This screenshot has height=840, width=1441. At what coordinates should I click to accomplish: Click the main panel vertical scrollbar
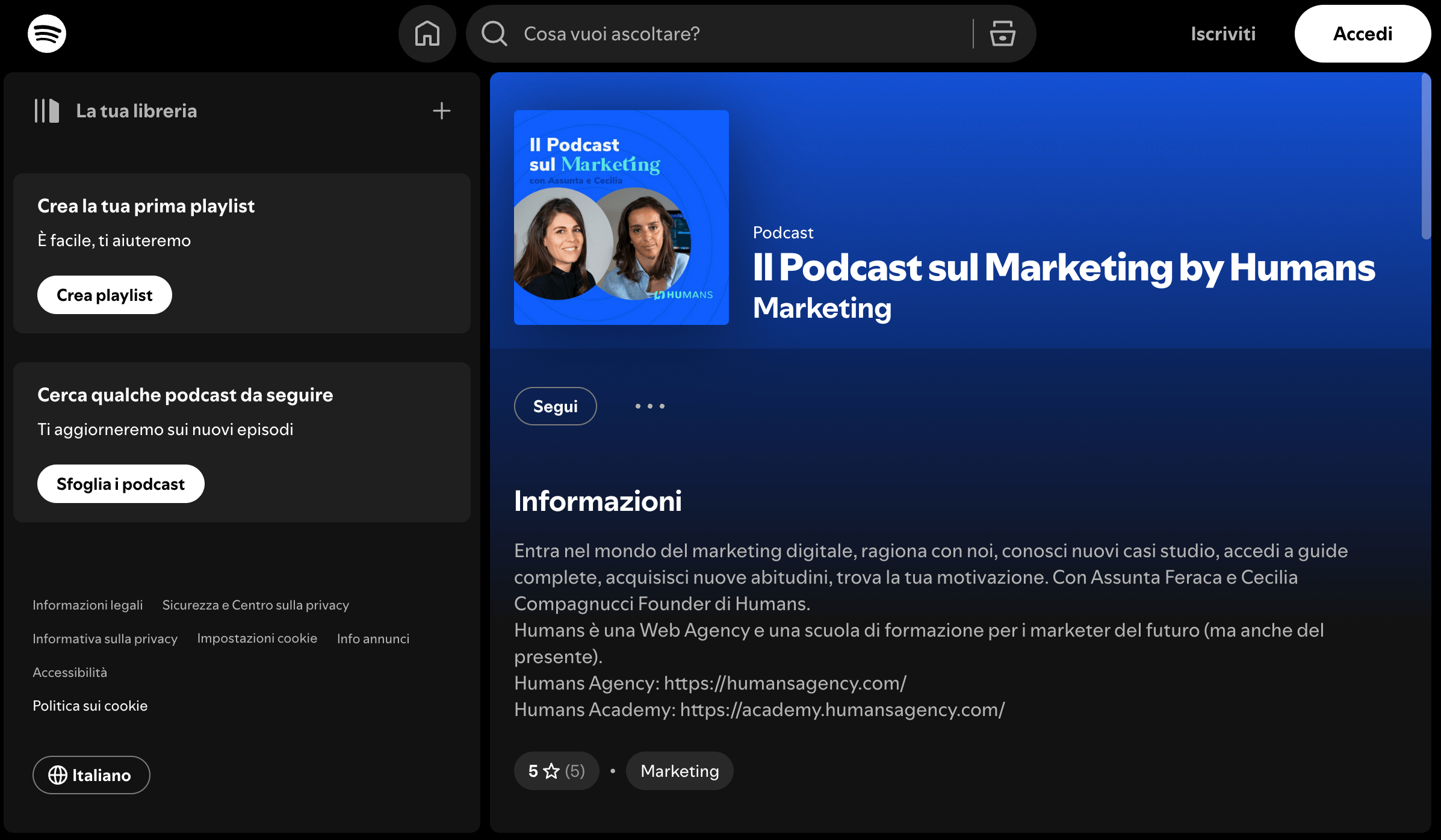pos(1426,156)
